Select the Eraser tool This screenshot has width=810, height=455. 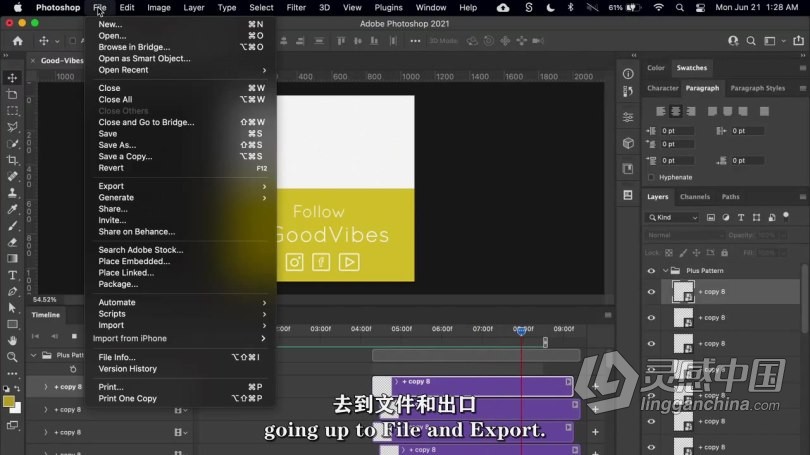(x=12, y=242)
